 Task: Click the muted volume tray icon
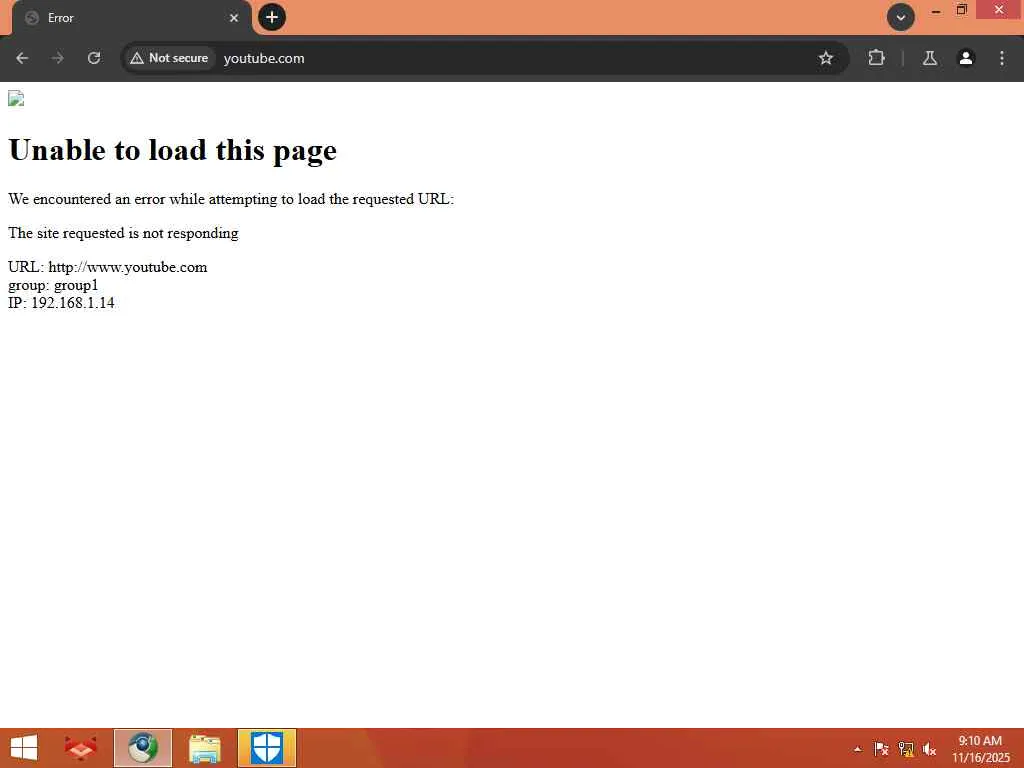[x=929, y=749]
